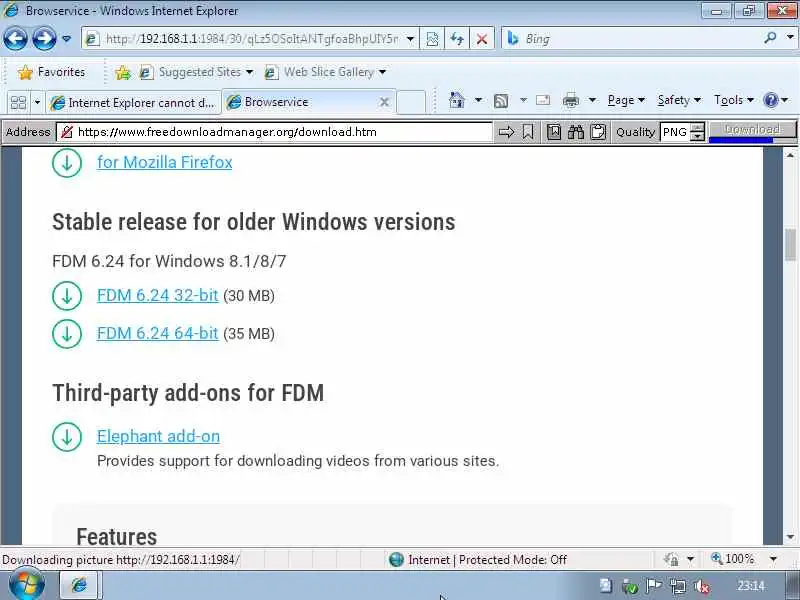The height and width of the screenshot is (600, 800).
Task: Open the Page menu
Action: (x=626, y=101)
